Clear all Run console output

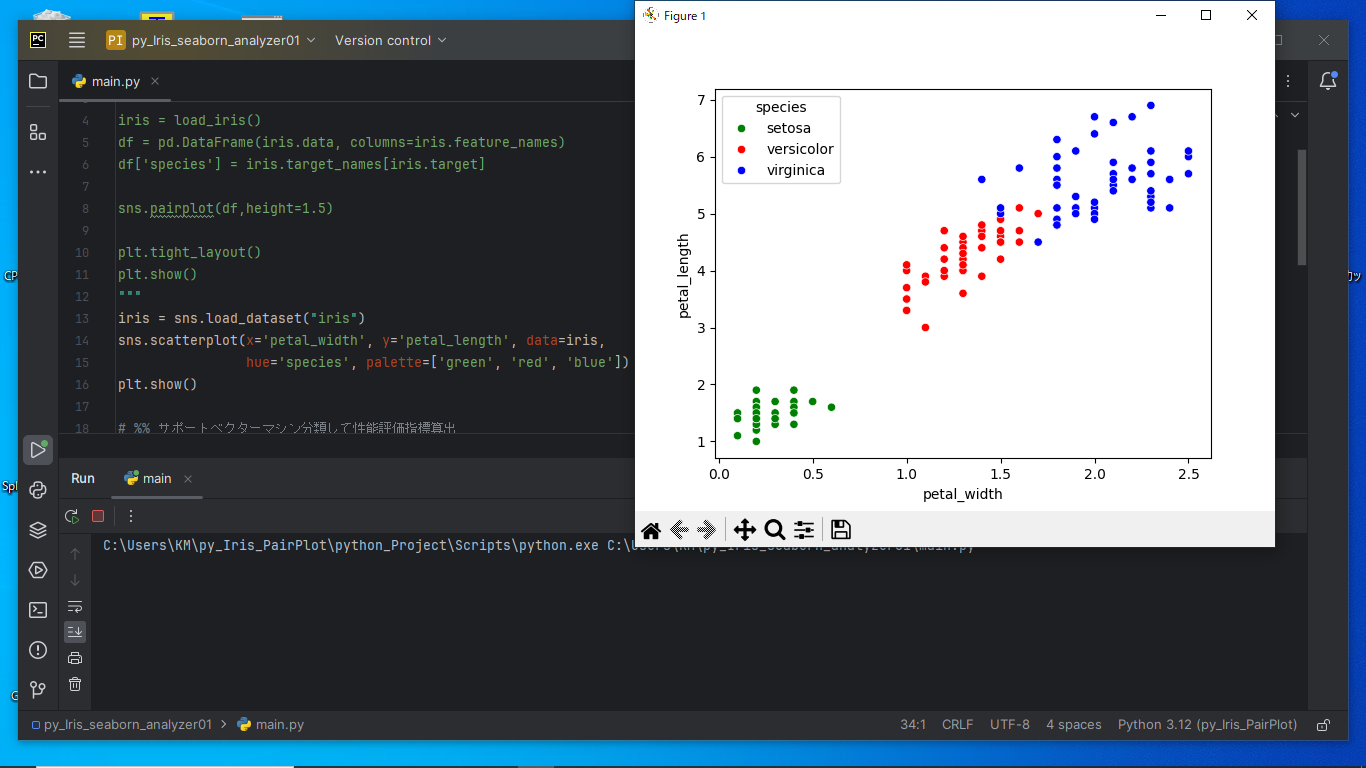[75, 684]
